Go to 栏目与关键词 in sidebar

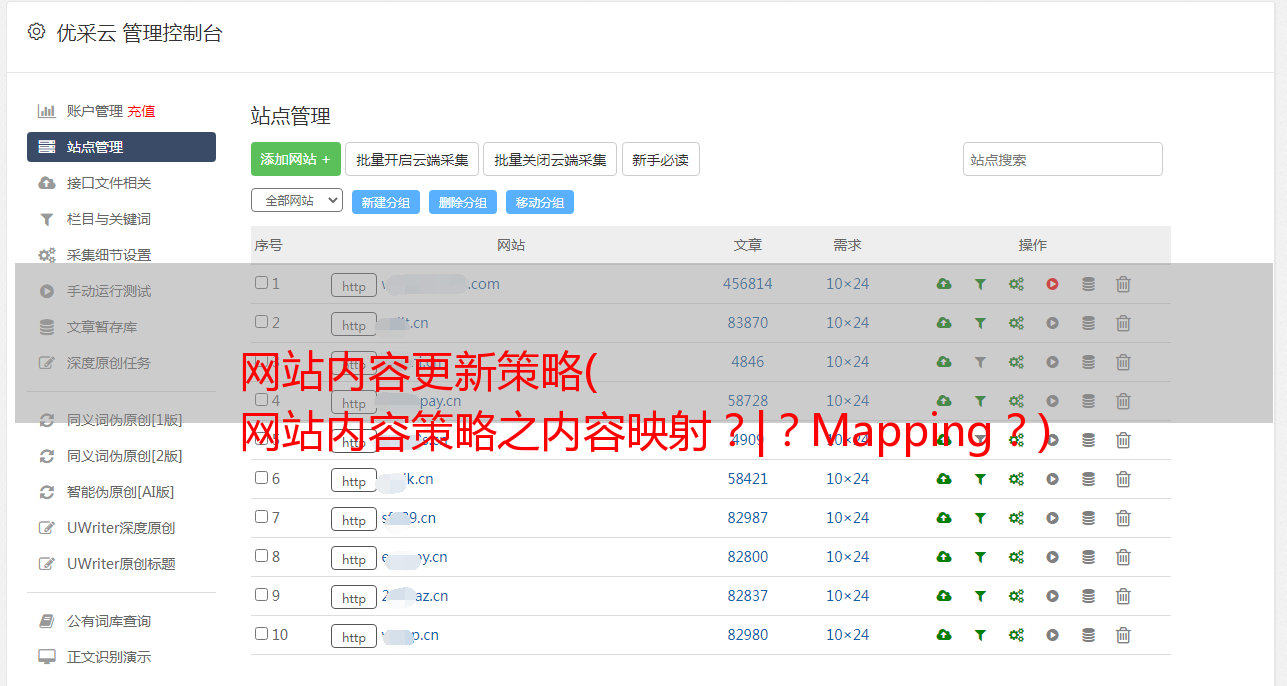point(109,219)
